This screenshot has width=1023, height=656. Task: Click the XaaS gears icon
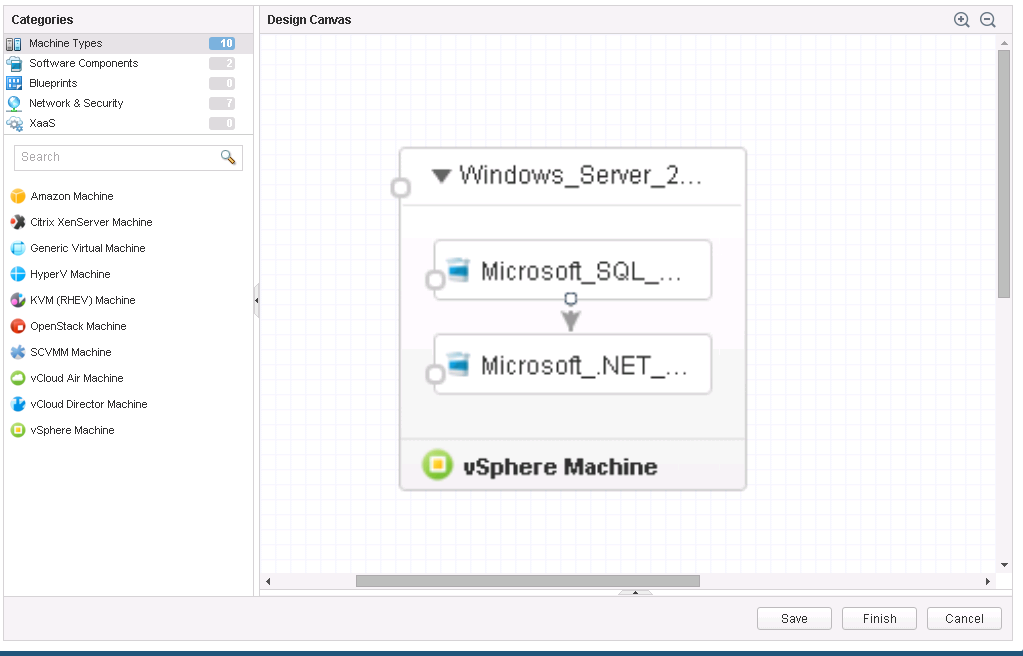click(x=14, y=123)
